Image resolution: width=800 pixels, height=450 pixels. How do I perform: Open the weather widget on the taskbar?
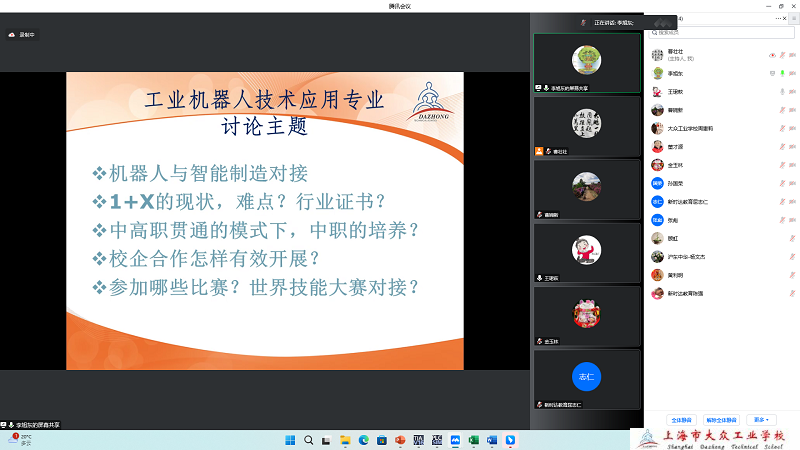click(19, 439)
